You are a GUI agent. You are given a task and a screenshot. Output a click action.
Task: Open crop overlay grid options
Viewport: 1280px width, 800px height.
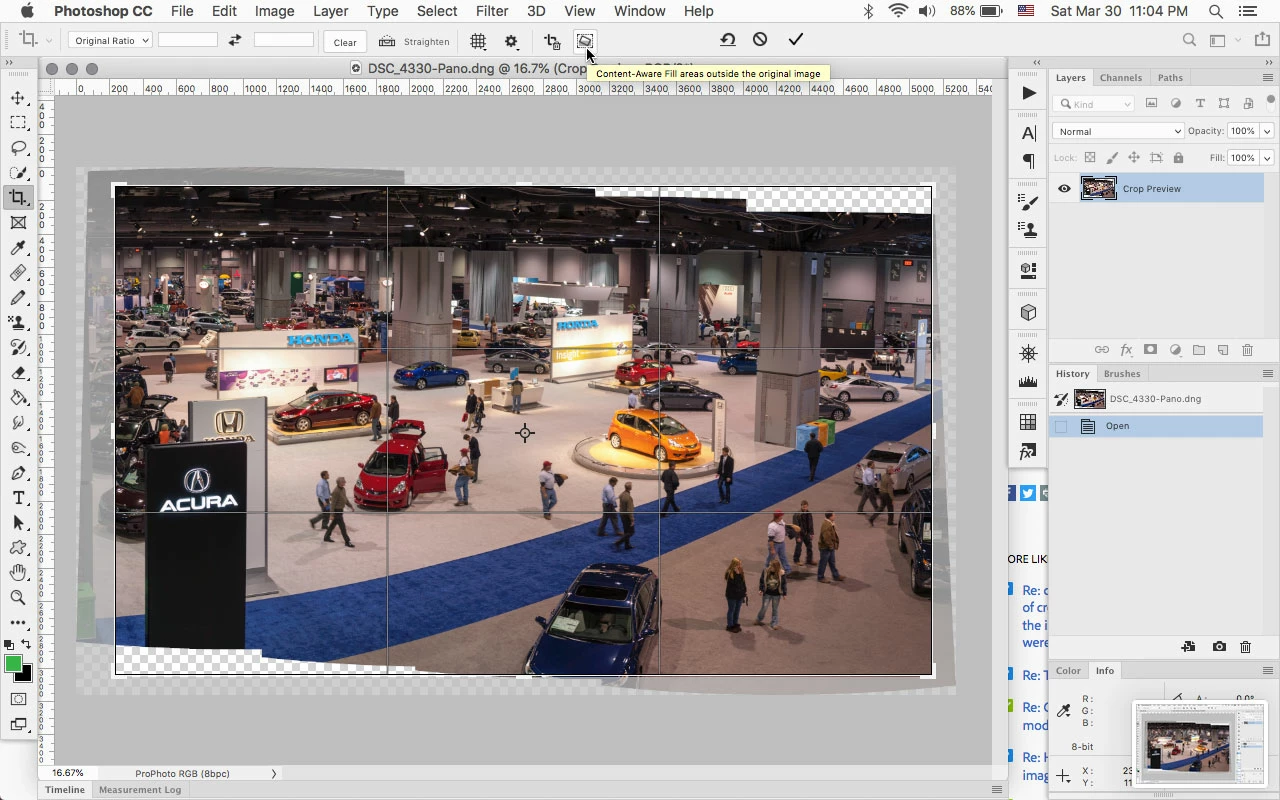click(478, 41)
